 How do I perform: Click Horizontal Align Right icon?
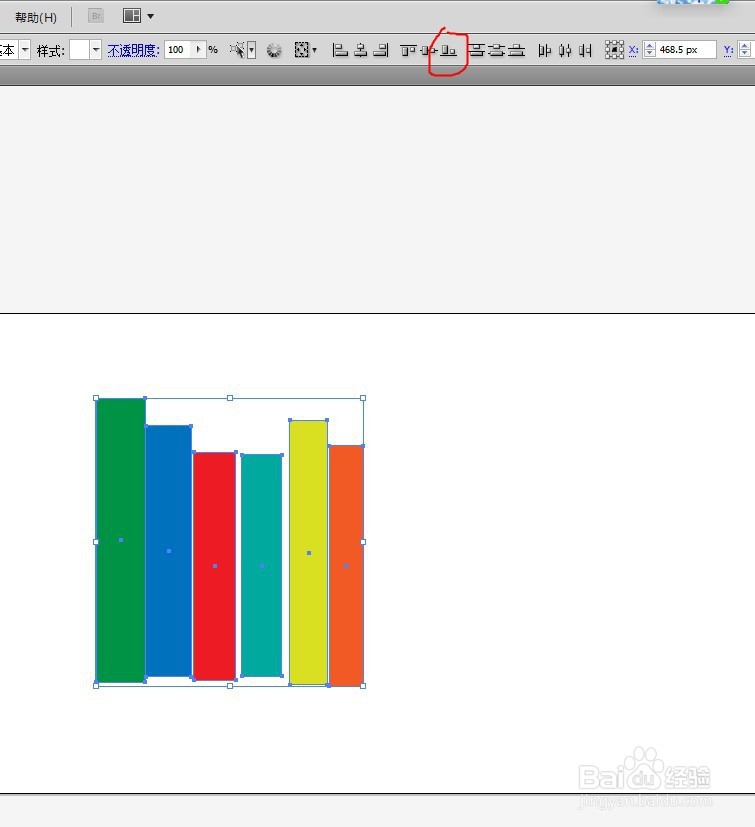coord(381,51)
